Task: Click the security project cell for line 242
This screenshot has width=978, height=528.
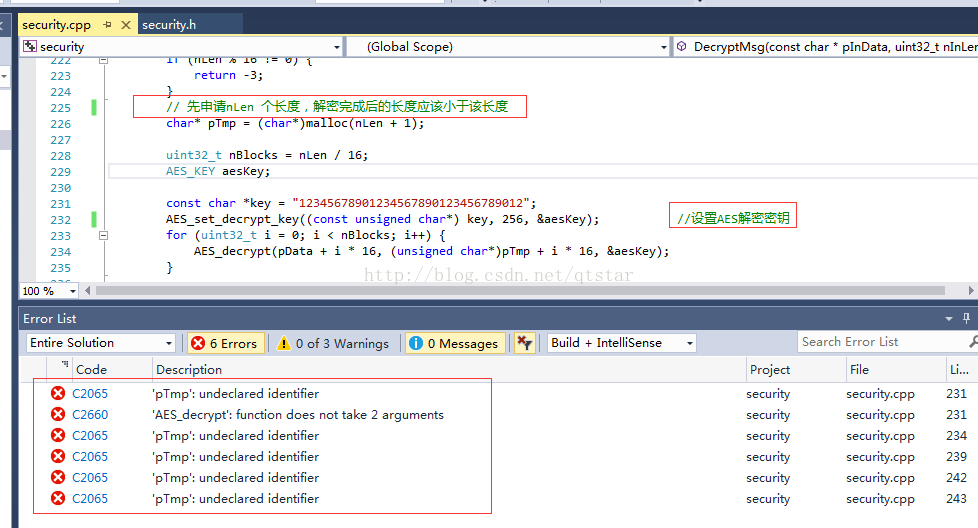Action: (768, 478)
